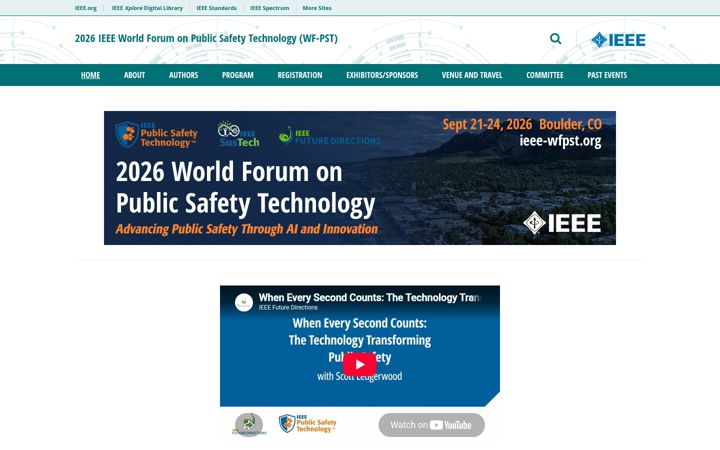
Task: Click the Future Directions logo below video
Action: pyautogui.click(x=249, y=424)
